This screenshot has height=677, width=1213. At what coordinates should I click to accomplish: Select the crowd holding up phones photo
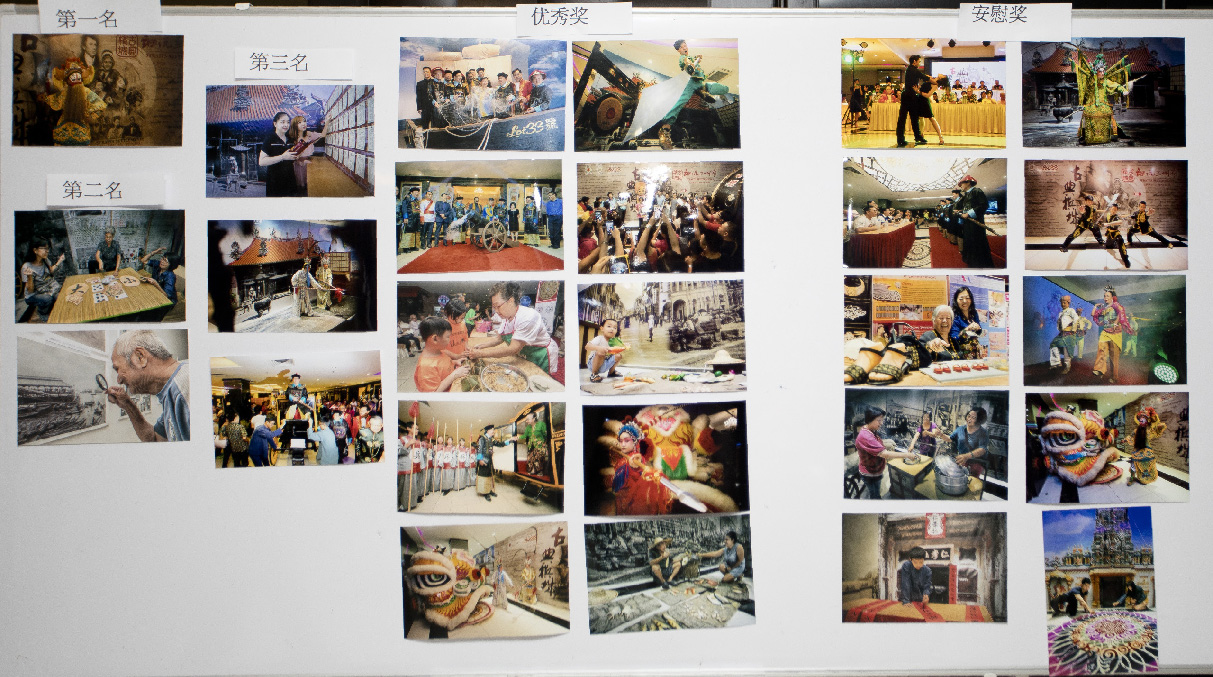click(x=660, y=217)
